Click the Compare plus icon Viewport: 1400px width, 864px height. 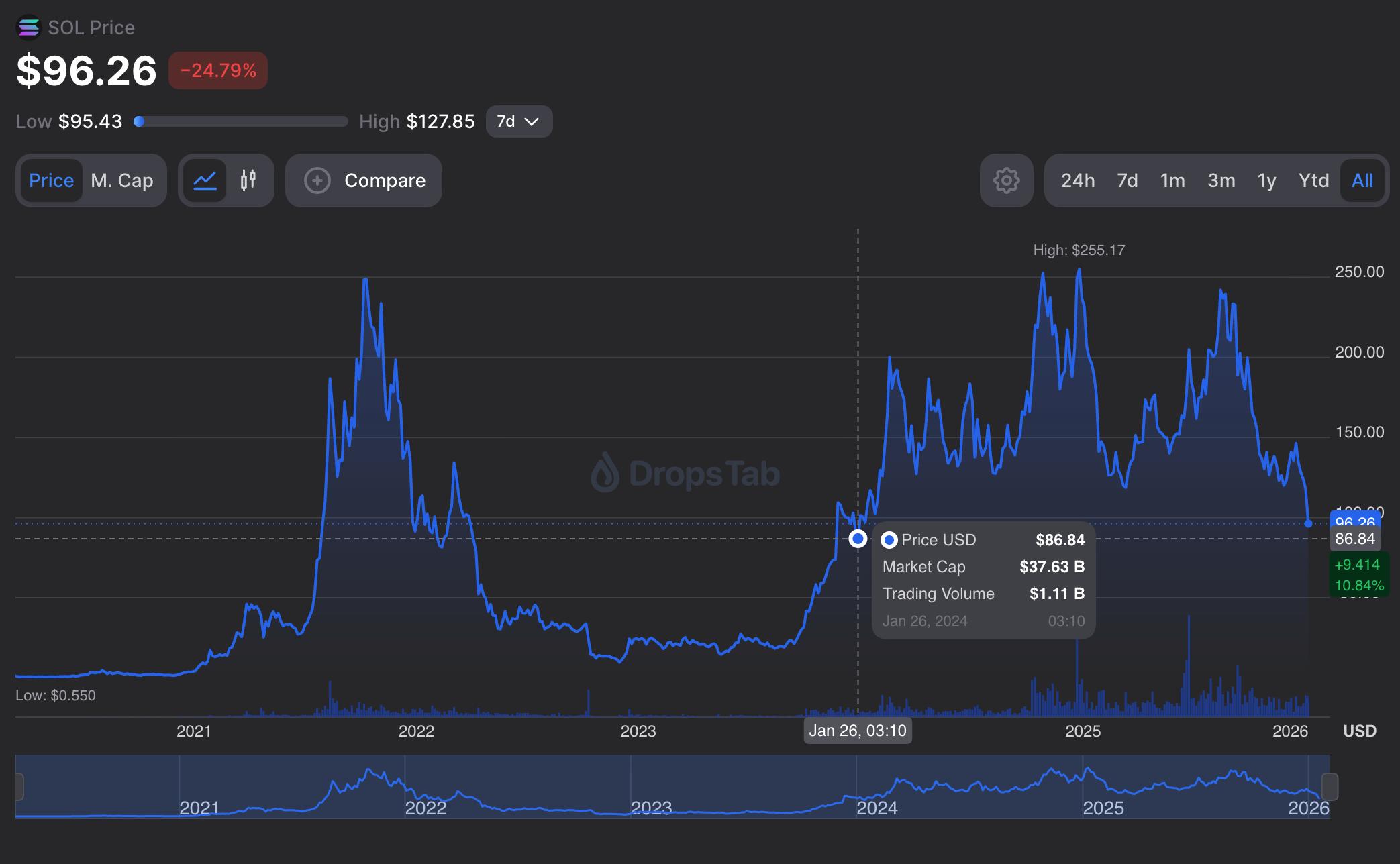317,180
